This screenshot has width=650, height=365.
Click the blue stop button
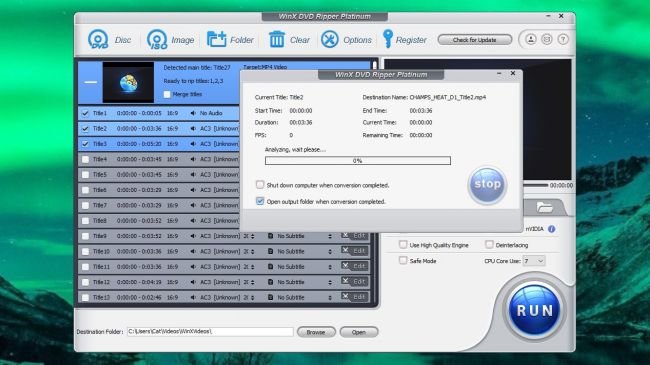click(487, 185)
